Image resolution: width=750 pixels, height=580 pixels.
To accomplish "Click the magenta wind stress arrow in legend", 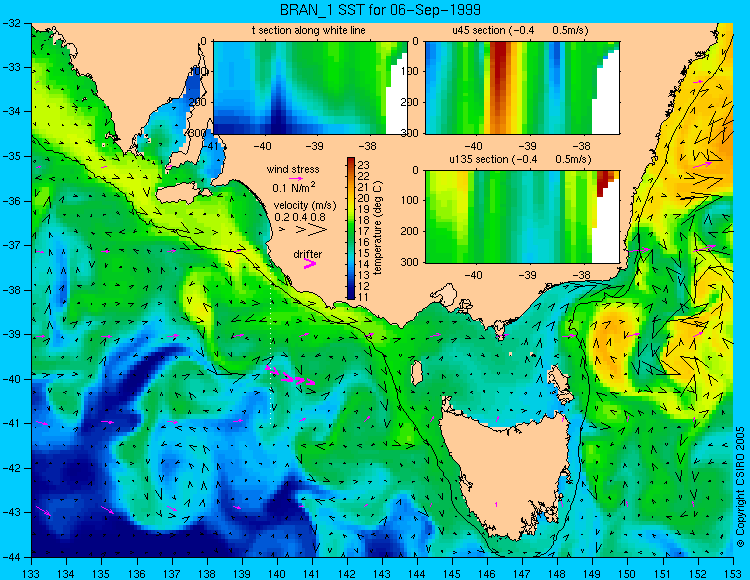I will pyautogui.click(x=296, y=178).
